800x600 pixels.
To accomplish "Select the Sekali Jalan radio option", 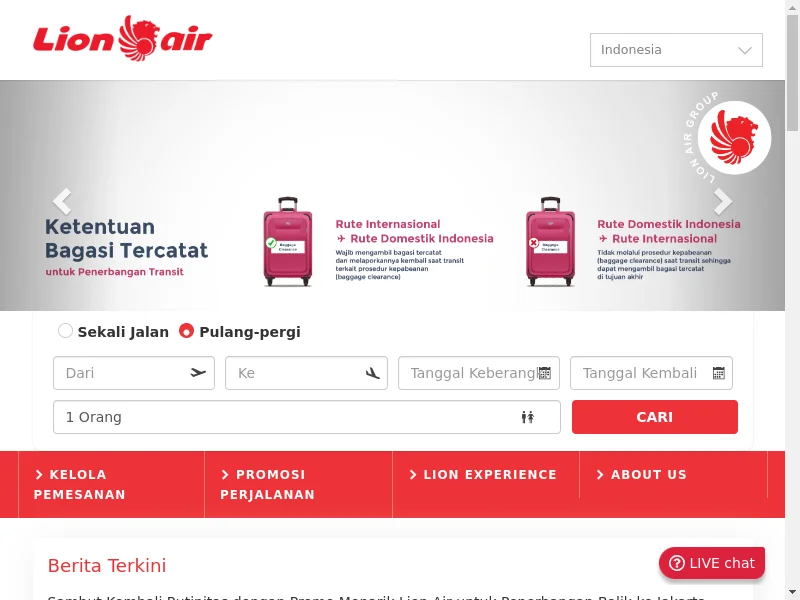I will click(x=65, y=331).
